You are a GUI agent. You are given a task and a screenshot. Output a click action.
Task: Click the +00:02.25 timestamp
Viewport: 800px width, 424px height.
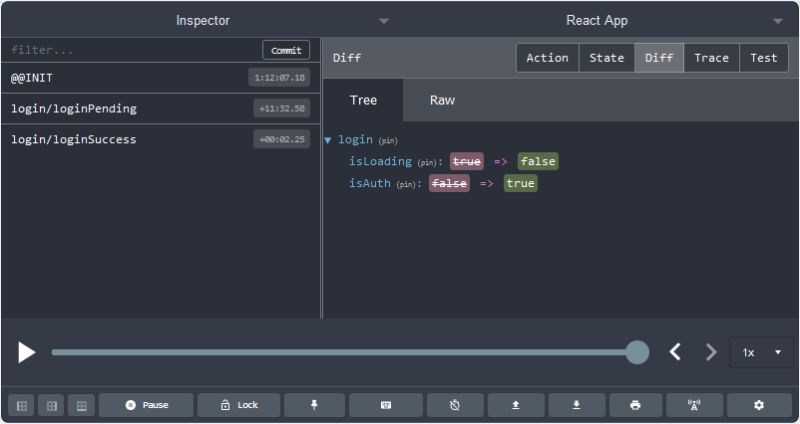tap(282, 139)
